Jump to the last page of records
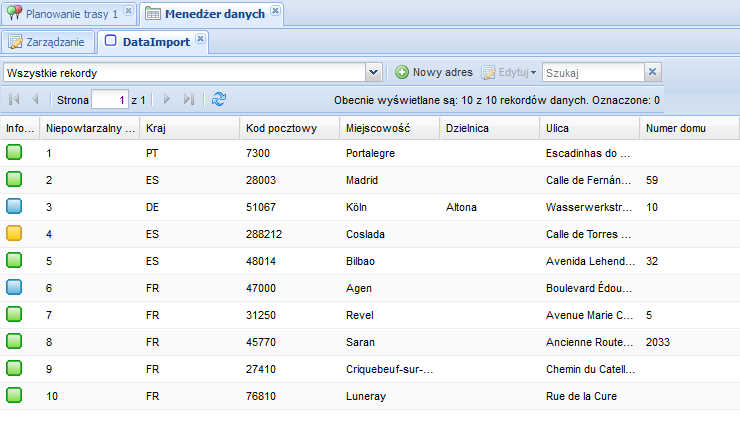 [189, 100]
